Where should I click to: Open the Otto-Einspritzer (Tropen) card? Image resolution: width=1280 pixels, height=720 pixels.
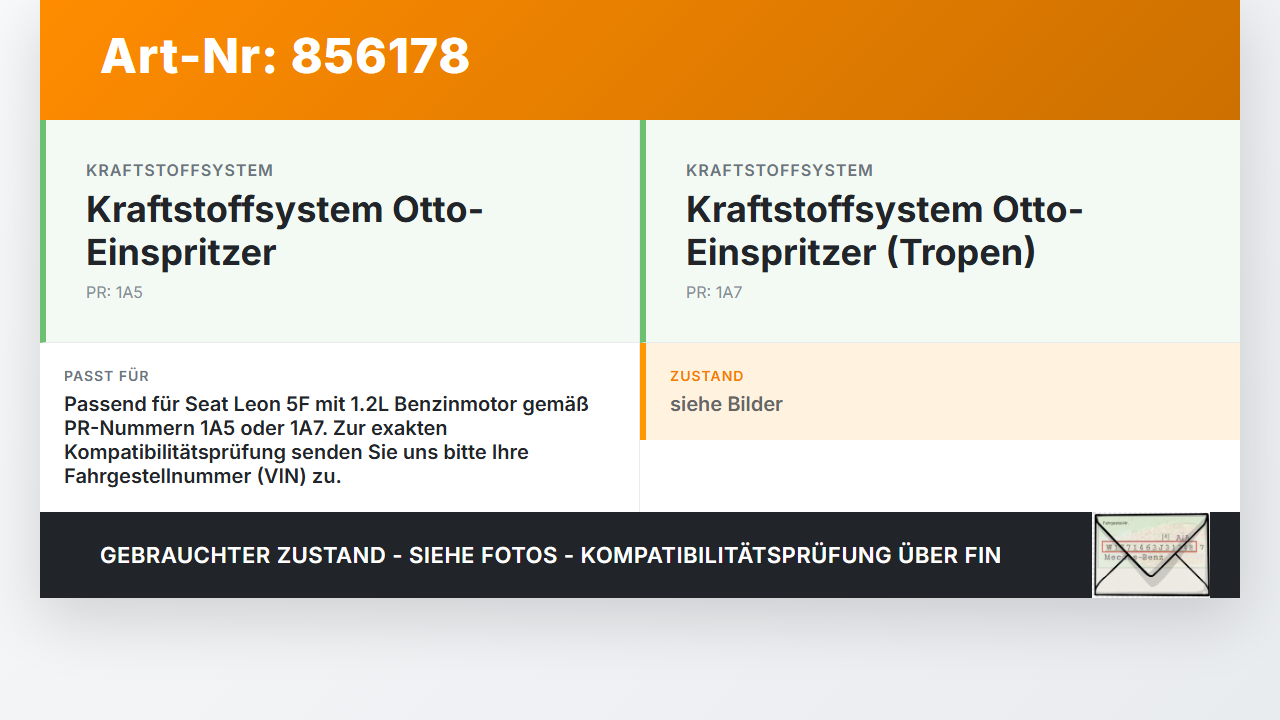940,231
